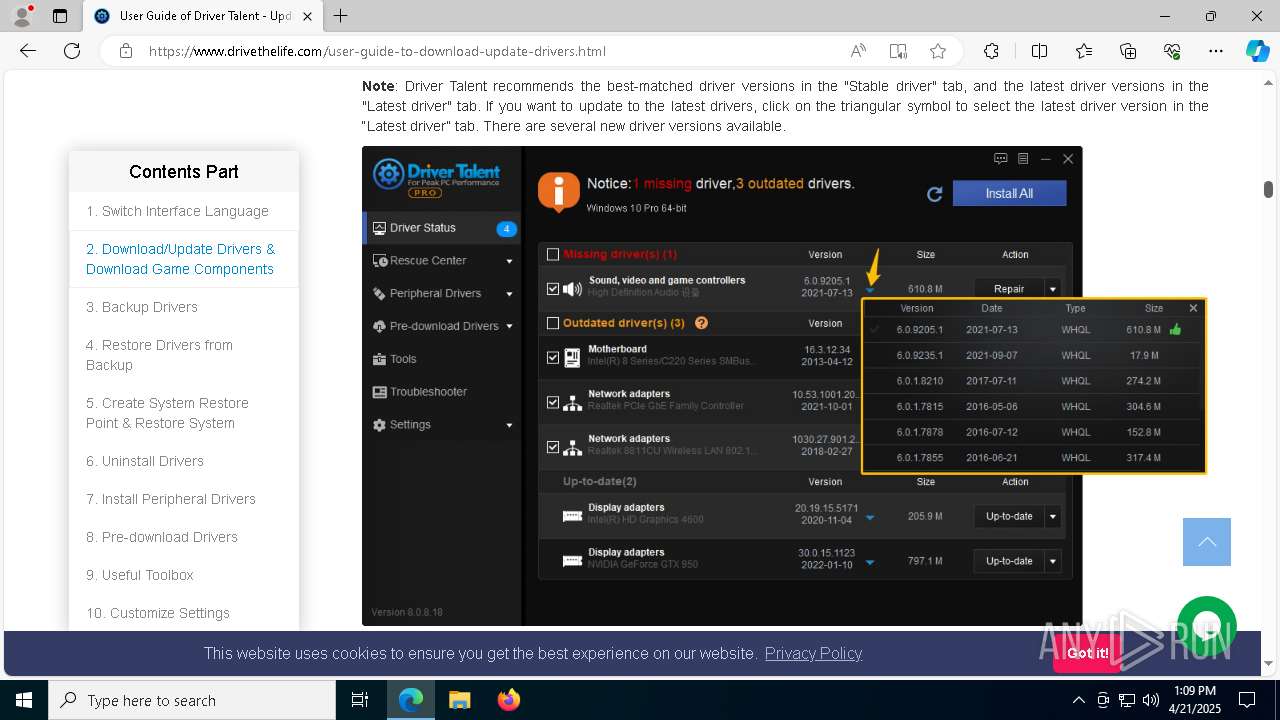Screen dimensions: 1280x720
Task: Expand the Rescue Center menu arrow
Action: pos(509,261)
